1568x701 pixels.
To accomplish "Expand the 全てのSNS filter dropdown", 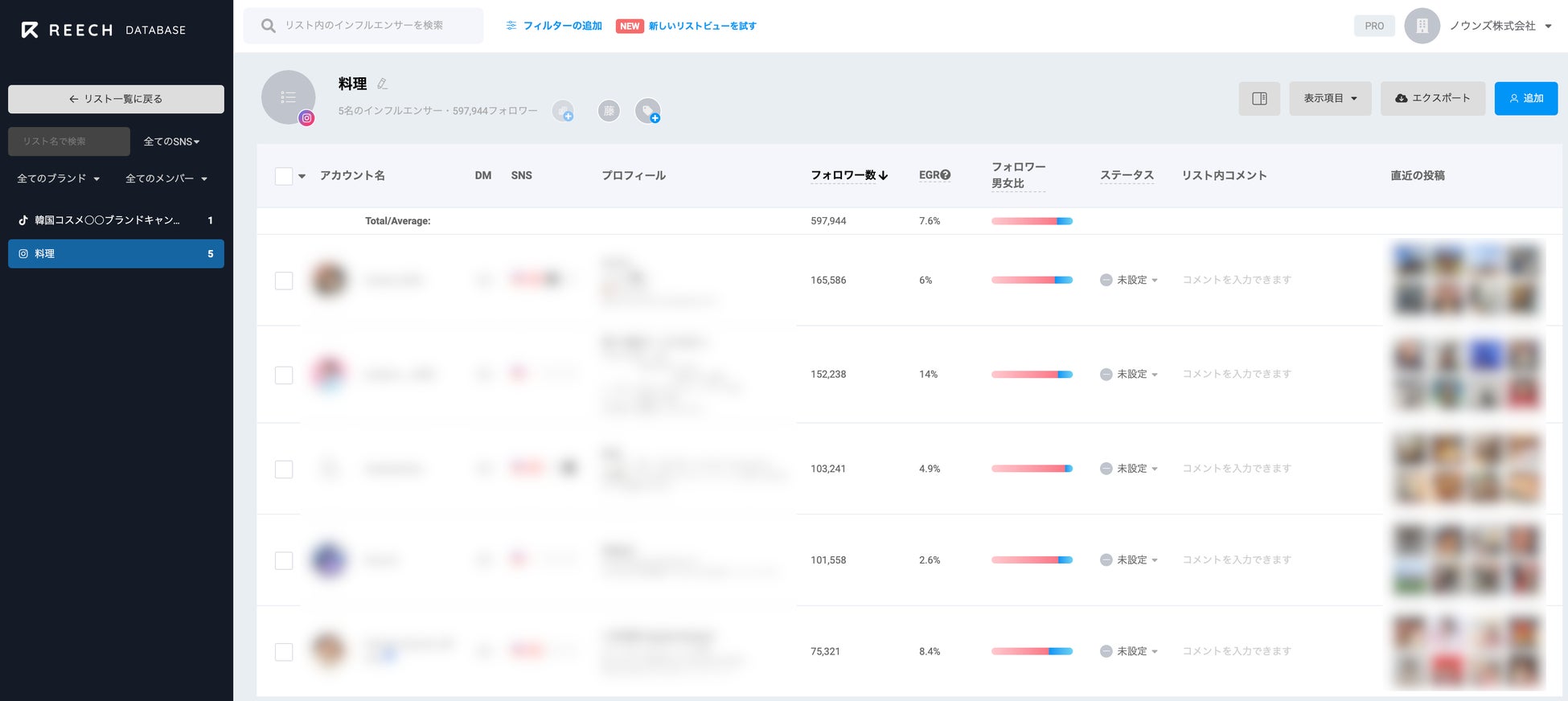I will pos(171,141).
